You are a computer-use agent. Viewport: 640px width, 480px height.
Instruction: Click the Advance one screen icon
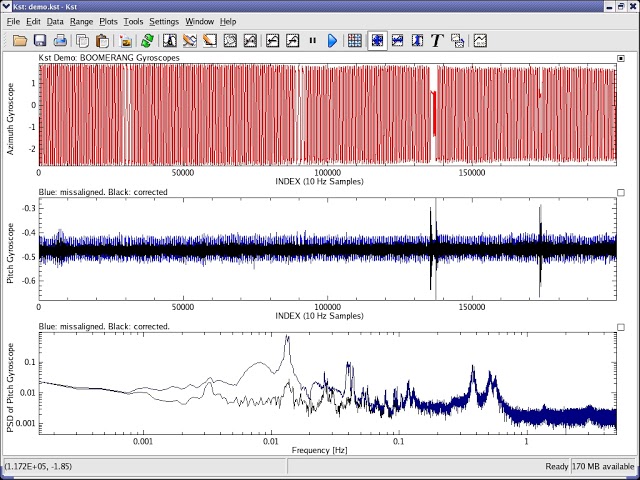point(292,40)
